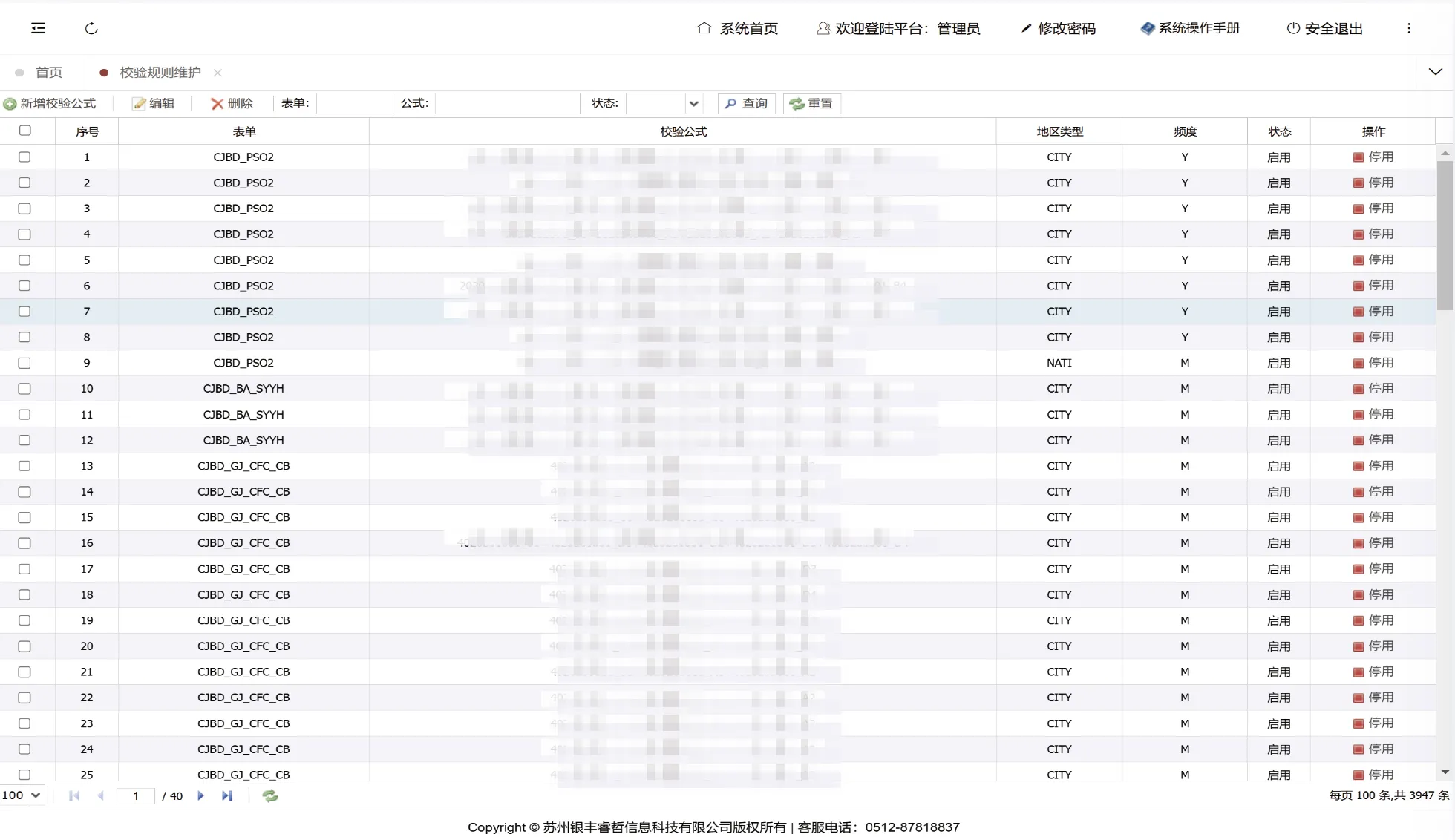Click the page reload icon in header
This screenshot has height=840, width=1455.
coord(91,28)
